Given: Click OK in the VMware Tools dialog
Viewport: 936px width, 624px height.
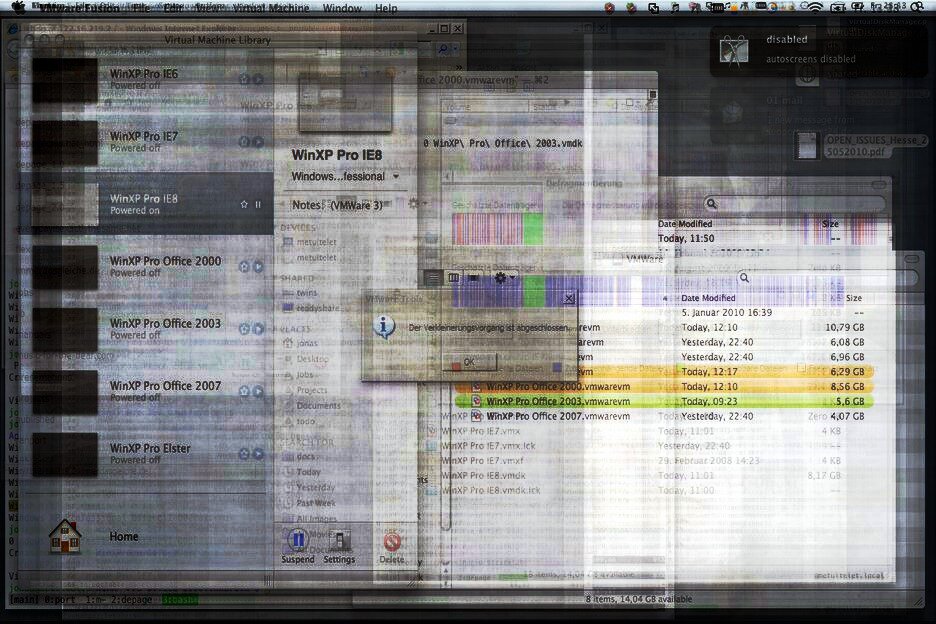Looking at the screenshot, I should 469,362.
